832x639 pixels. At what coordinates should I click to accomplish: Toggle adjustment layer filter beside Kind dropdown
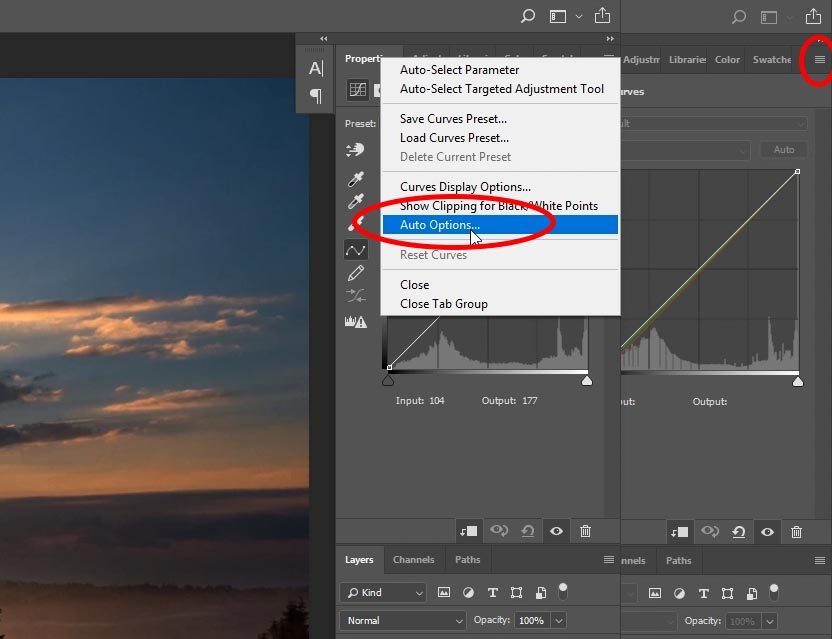click(x=468, y=593)
